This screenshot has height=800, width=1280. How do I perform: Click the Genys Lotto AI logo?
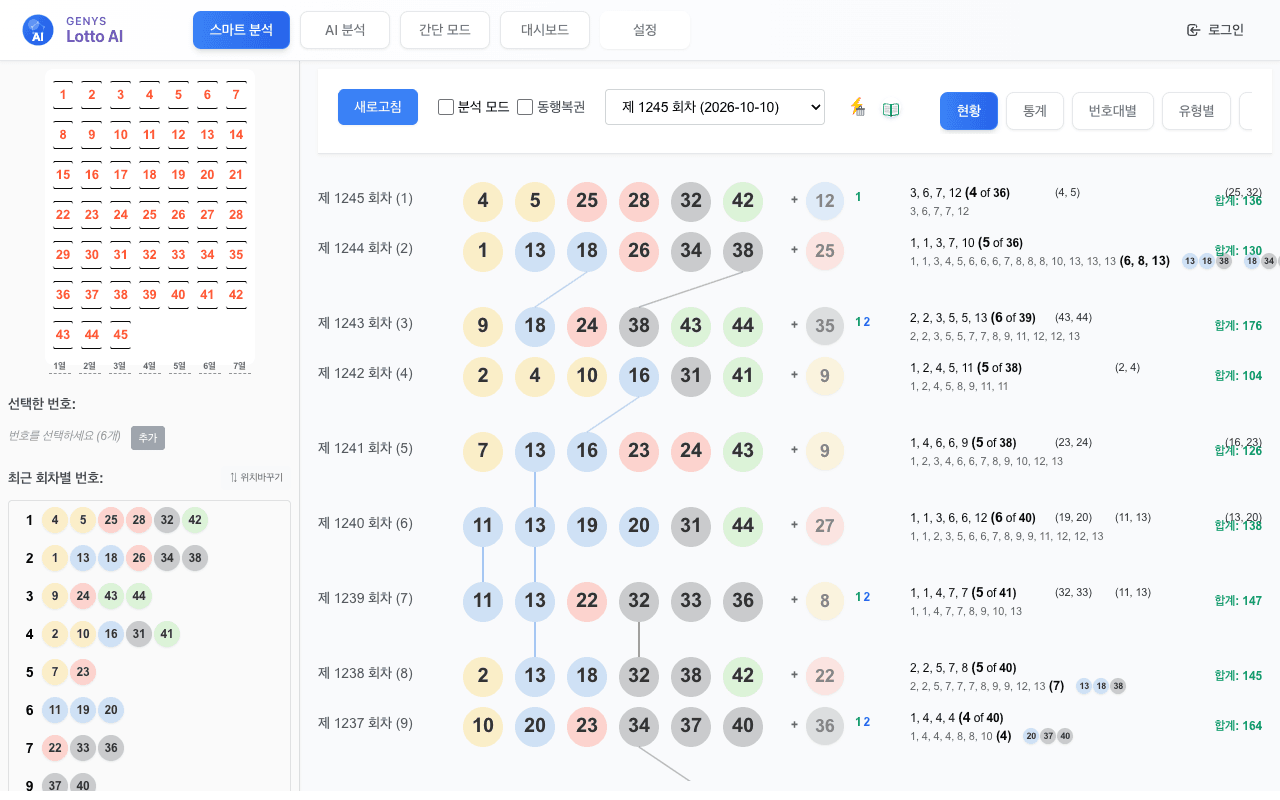coord(73,30)
